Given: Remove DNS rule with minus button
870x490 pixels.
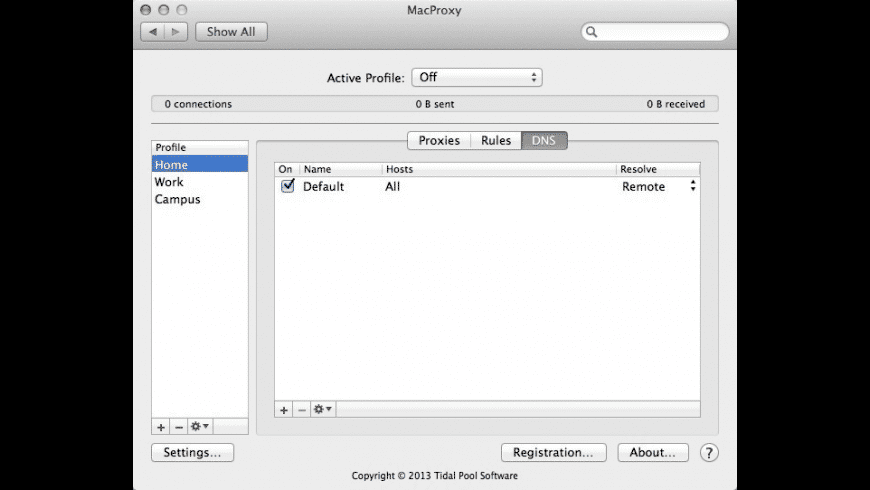Looking at the screenshot, I should pos(302,410).
